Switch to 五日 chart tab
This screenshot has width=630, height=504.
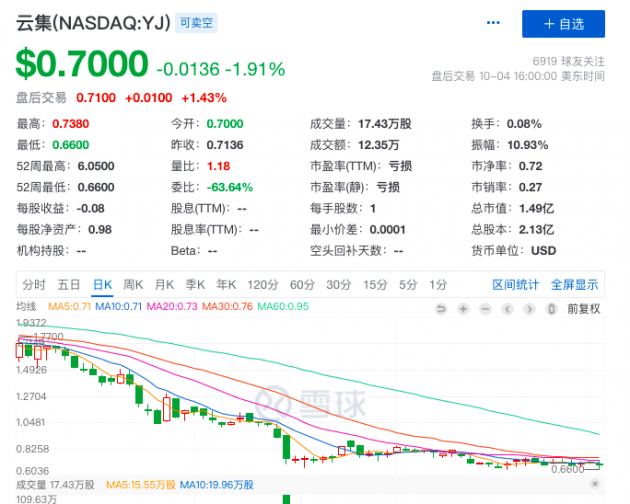click(69, 285)
